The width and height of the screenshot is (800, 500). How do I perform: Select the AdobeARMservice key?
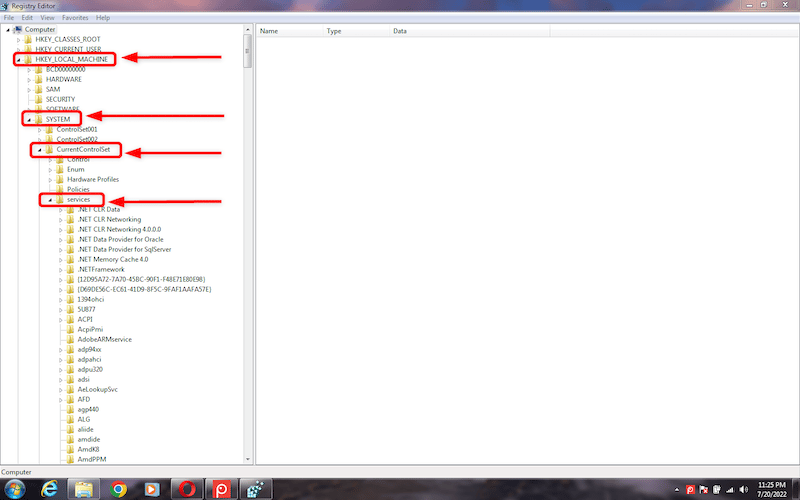tap(105, 339)
